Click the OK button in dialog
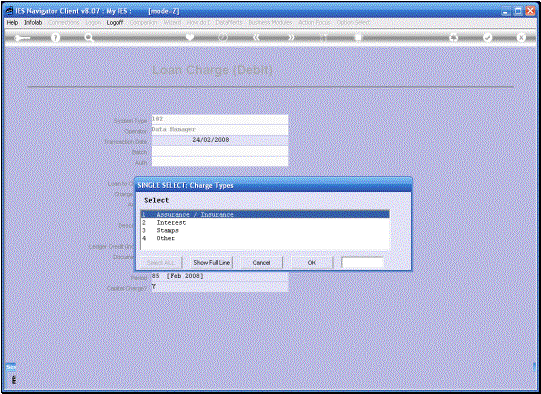This screenshot has height=394, width=541. (x=312, y=263)
